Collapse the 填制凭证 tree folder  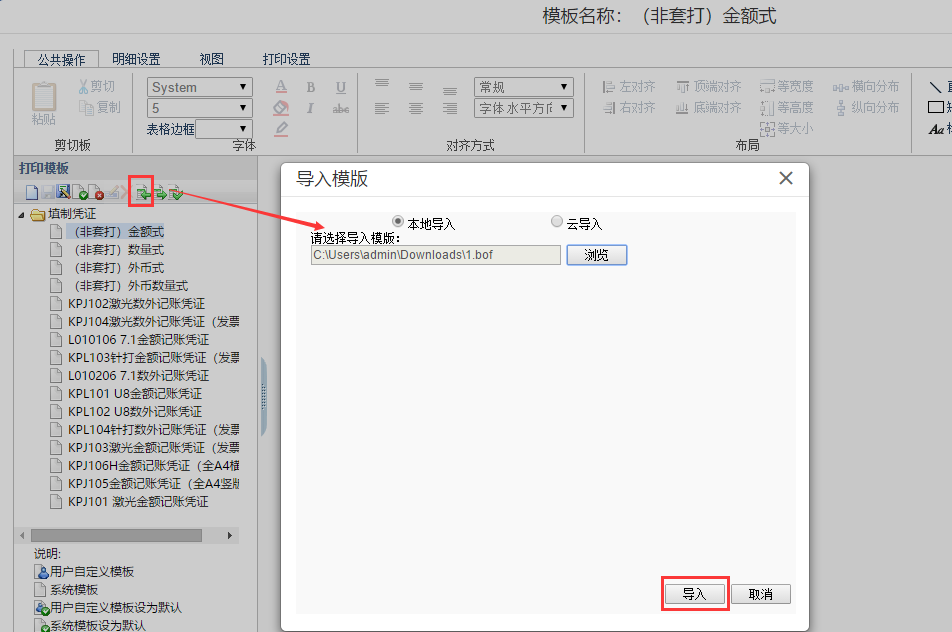(x=21, y=214)
